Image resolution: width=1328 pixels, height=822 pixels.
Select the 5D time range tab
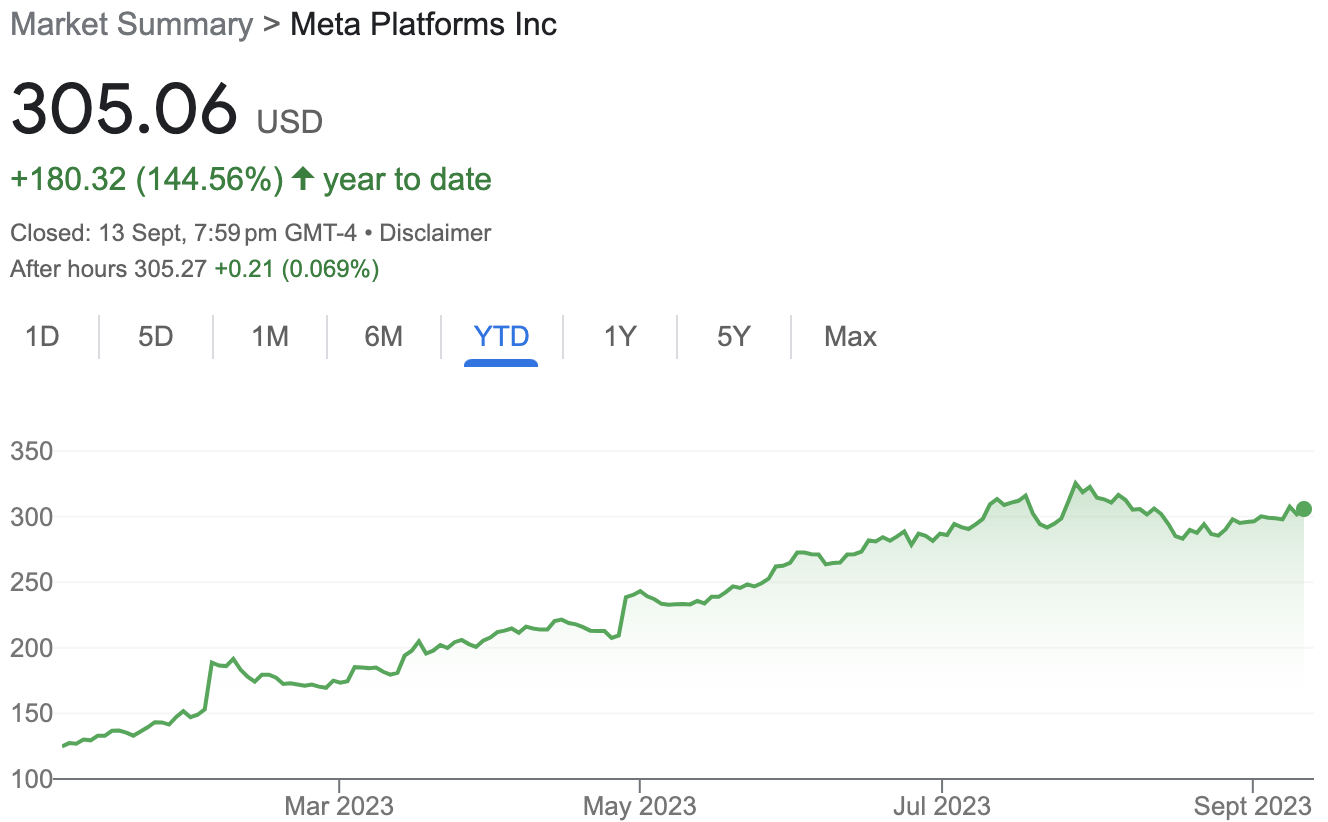click(x=156, y=337)
